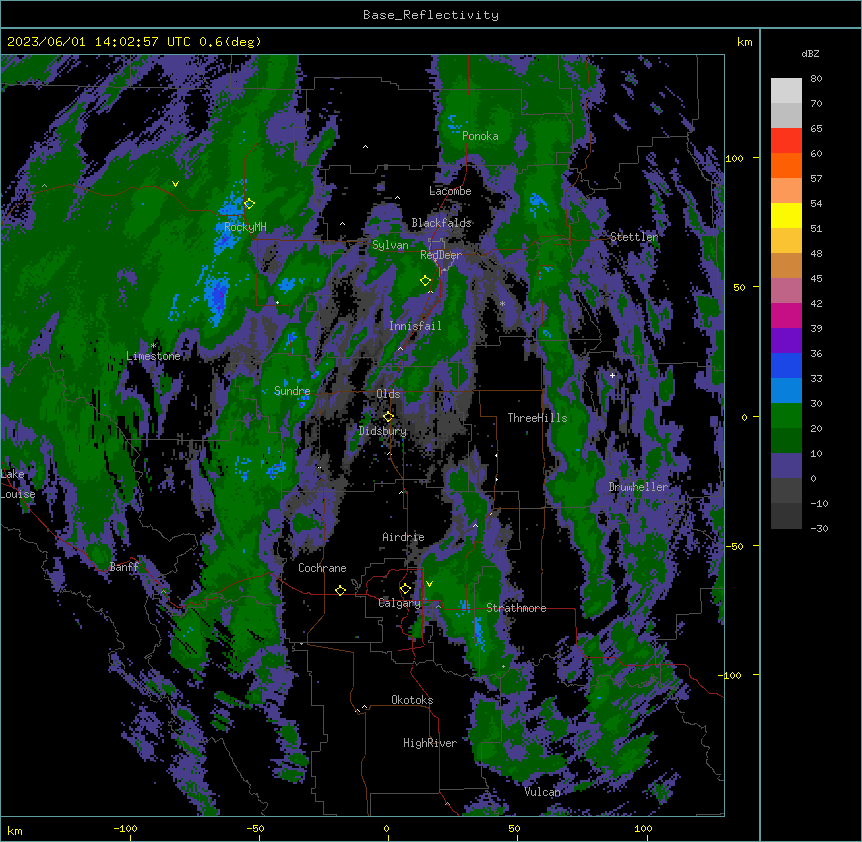Viewport: 862px width, 842px height.
Task: Click the Airdrie city label
Action: click(403, 537)
